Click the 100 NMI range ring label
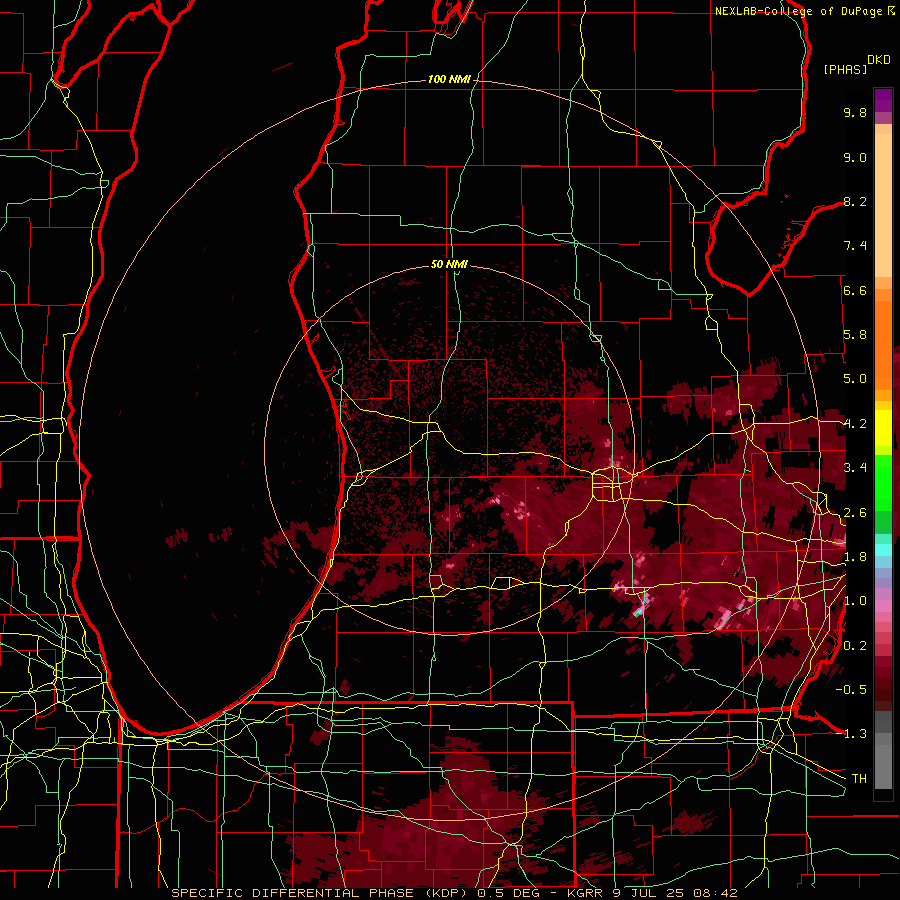 point(449,79)
